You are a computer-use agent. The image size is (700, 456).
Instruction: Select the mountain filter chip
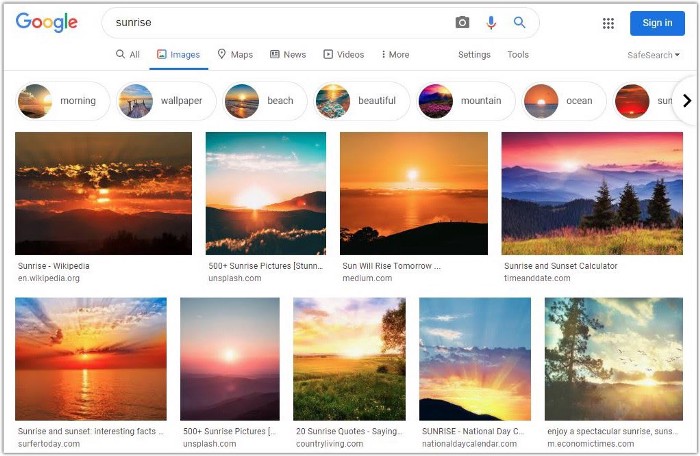tap(466, 101)
